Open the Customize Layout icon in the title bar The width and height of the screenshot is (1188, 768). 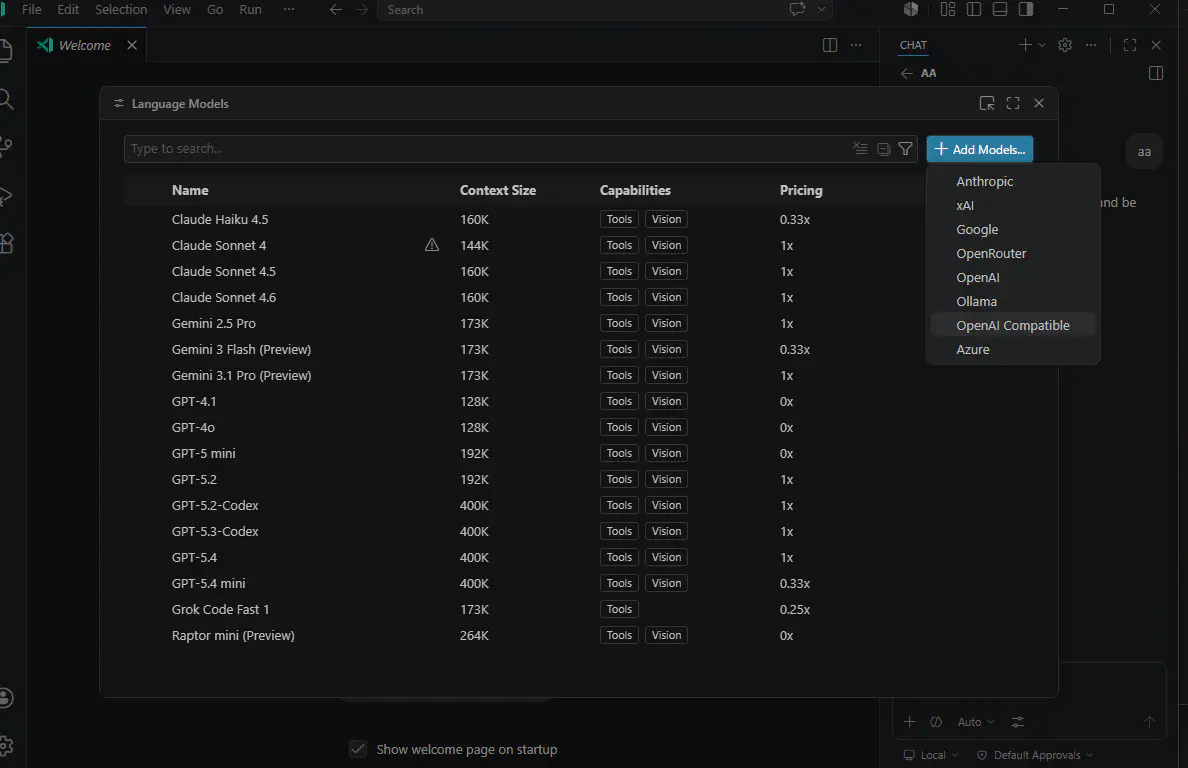click(x=948, y=9)
